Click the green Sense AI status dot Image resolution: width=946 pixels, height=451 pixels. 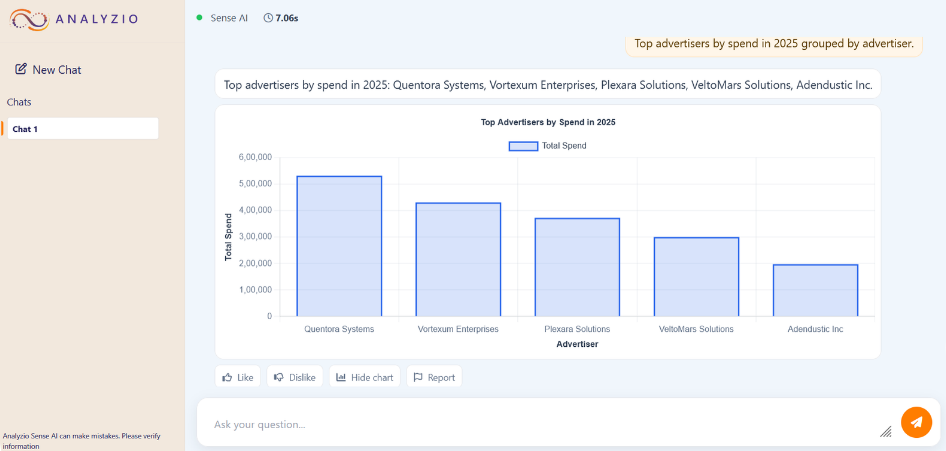(x=200, y=18)
